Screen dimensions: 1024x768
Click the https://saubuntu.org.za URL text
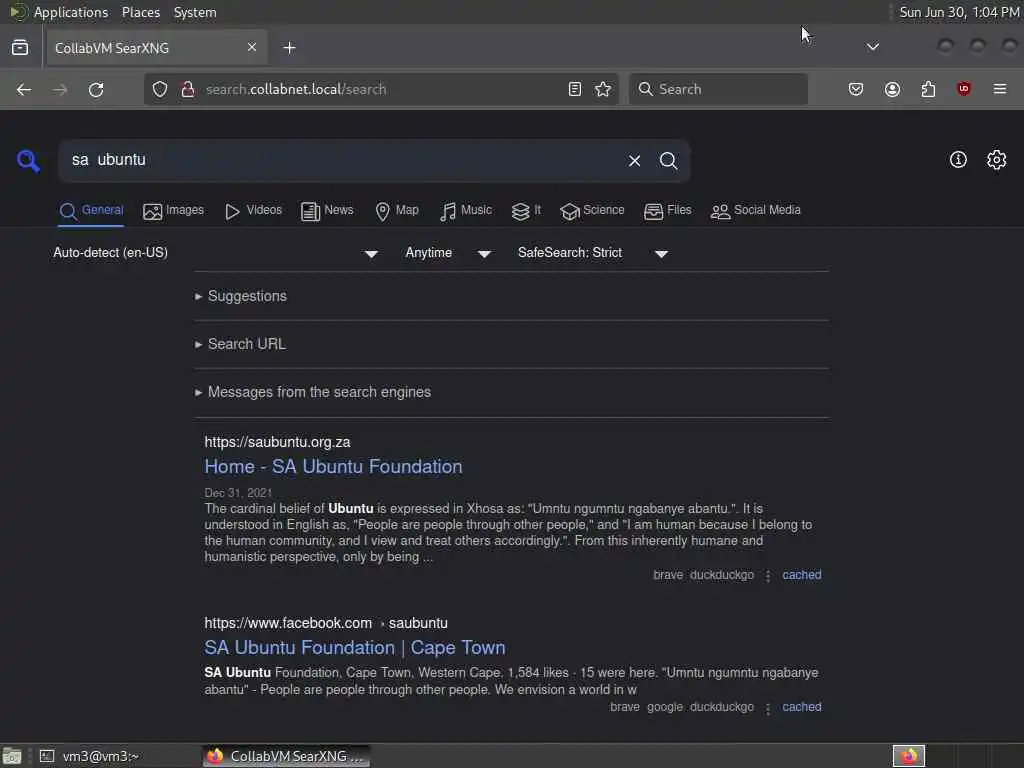(x=278, y=442)
